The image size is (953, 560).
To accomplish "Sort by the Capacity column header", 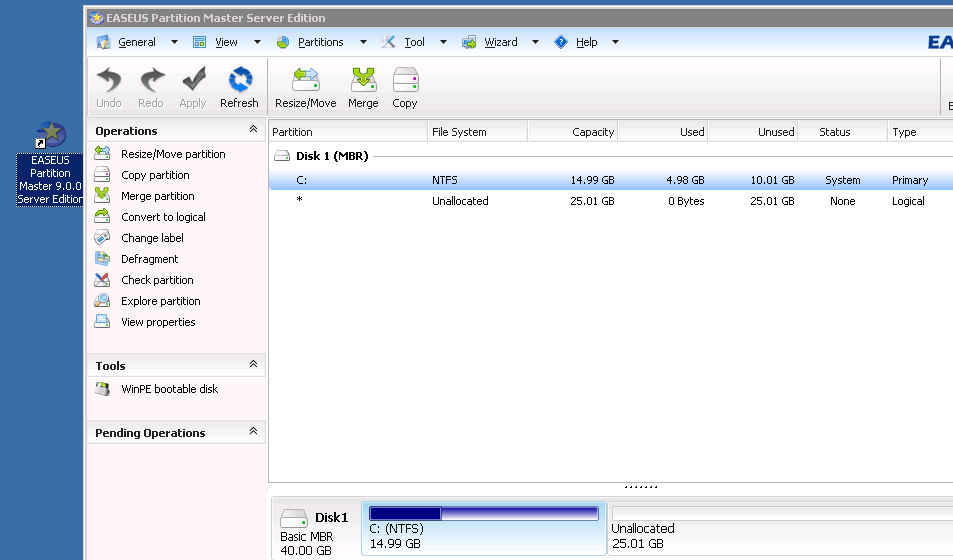I will point(572,132).
